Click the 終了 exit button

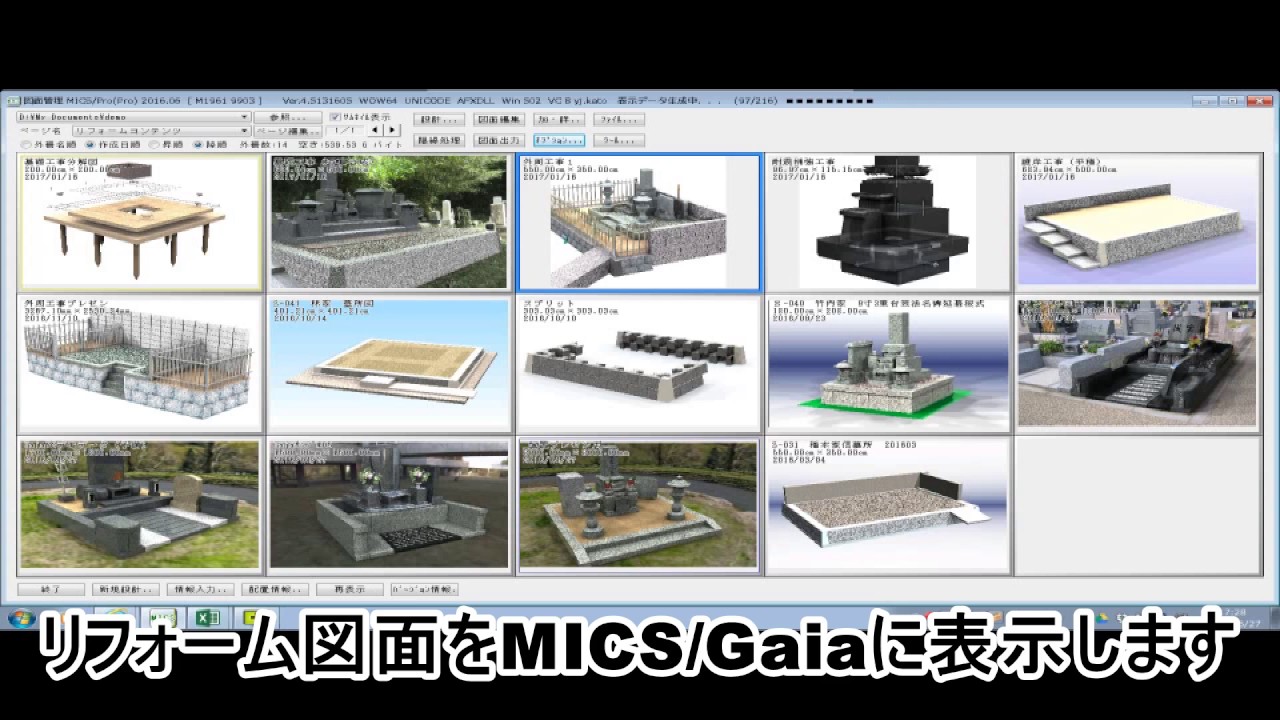coord(51,590)
